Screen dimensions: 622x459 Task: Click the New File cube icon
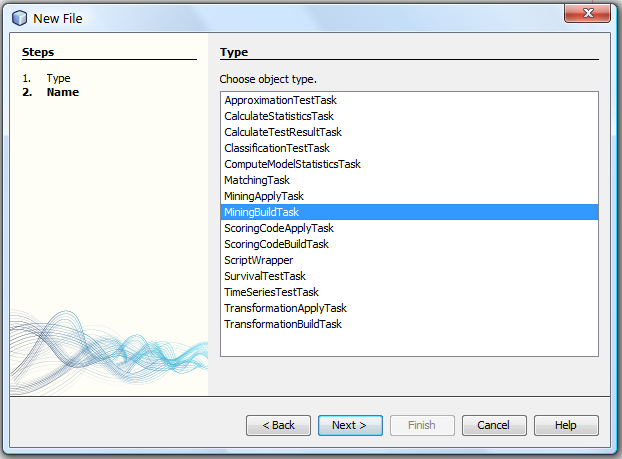click(x=18, y=18)
